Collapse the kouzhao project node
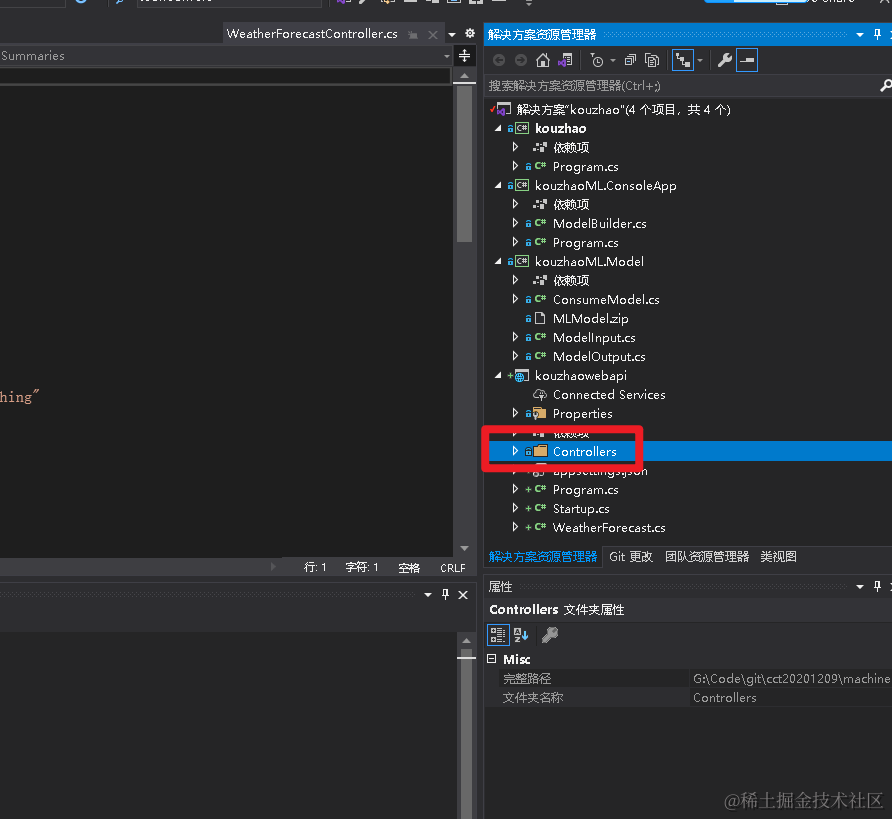 point(498,129)
